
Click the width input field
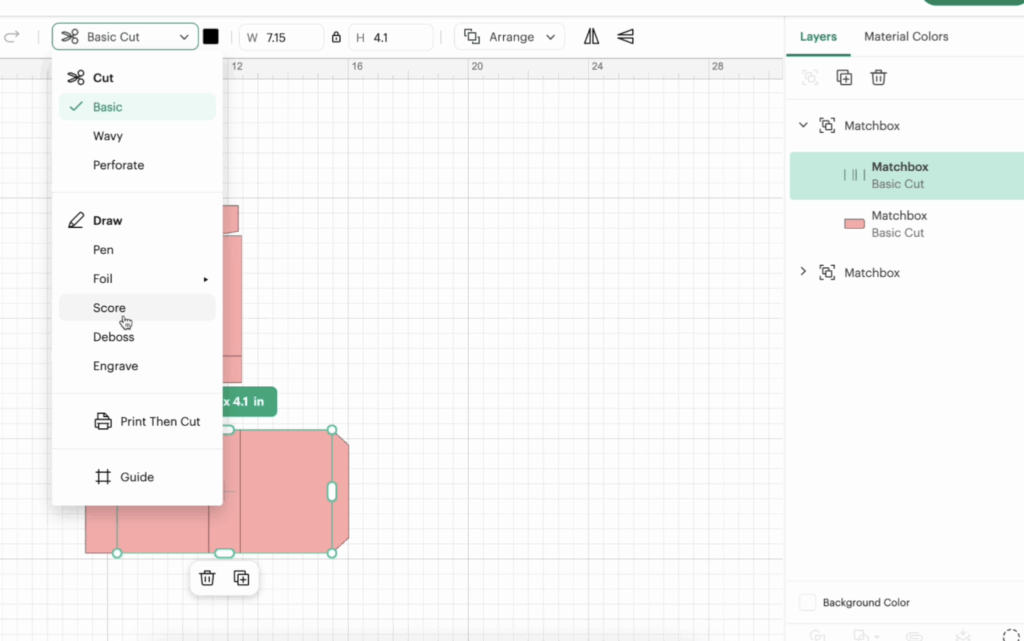click(290, 38)
